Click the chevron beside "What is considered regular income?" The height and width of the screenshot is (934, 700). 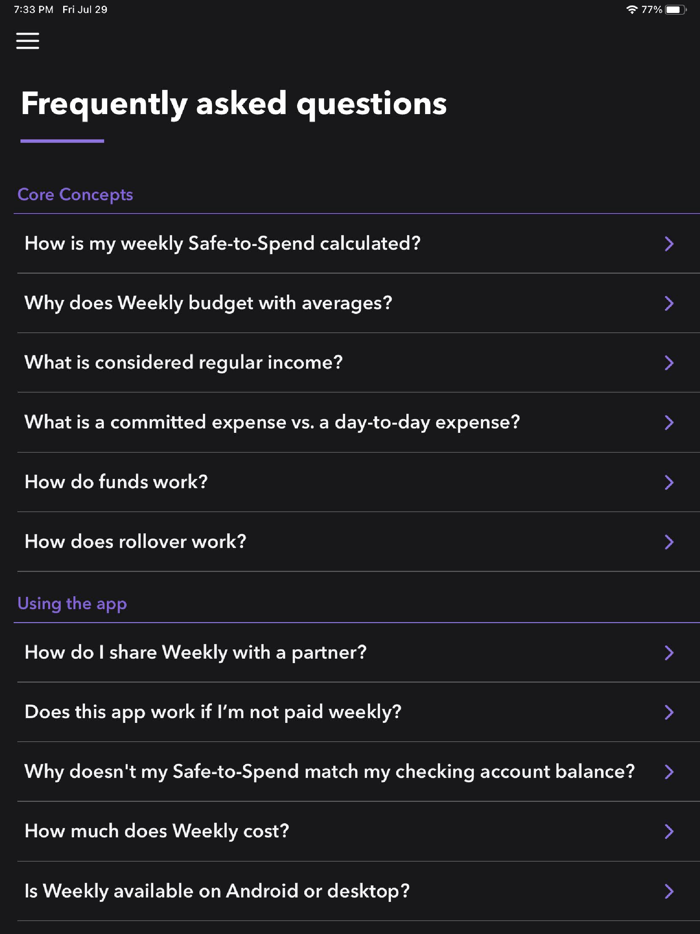(670, 362)
